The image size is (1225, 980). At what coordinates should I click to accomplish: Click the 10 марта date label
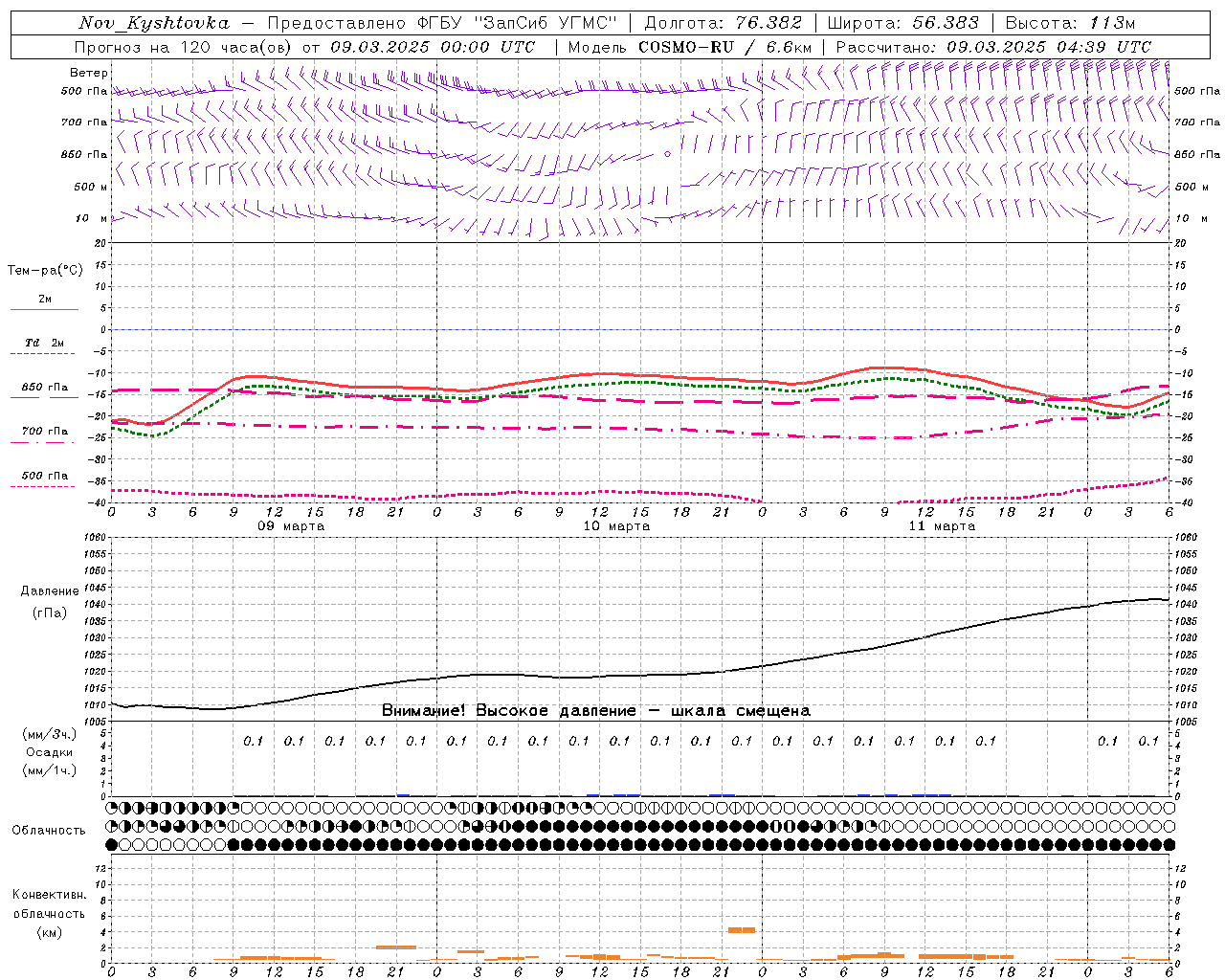point(616,526)
